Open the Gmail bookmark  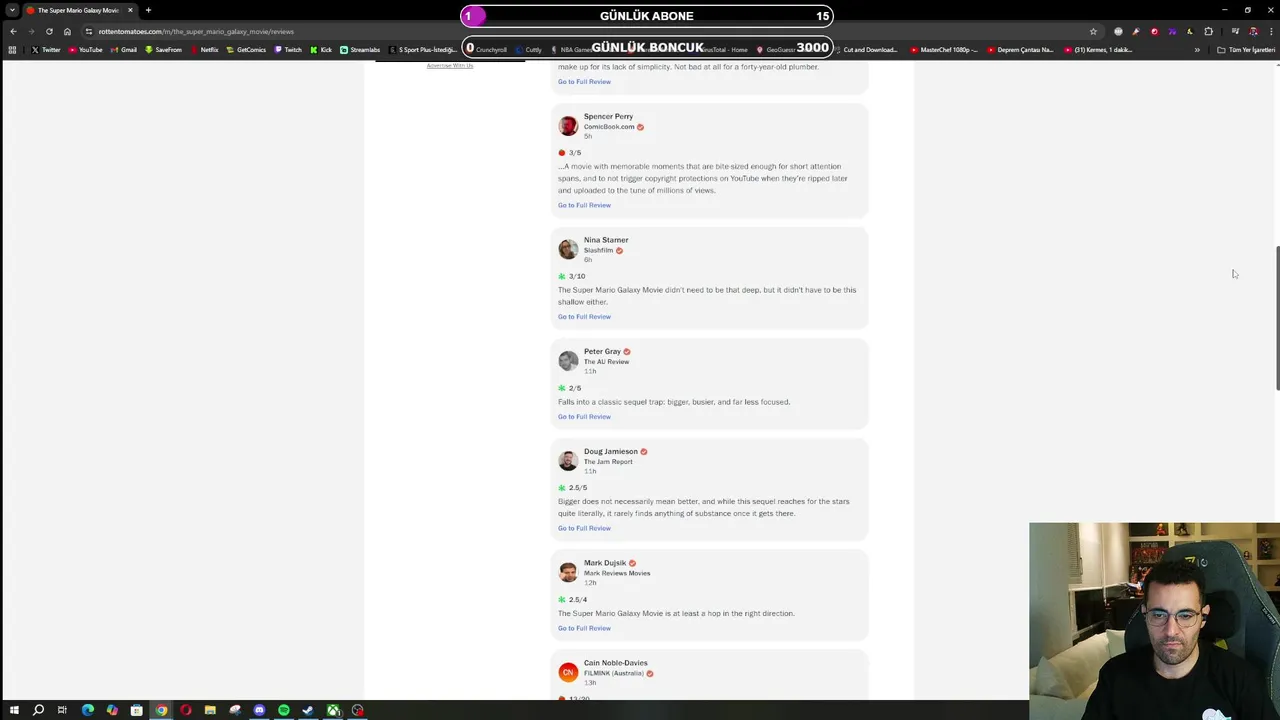pyautogui.click(x=123, y=49)
